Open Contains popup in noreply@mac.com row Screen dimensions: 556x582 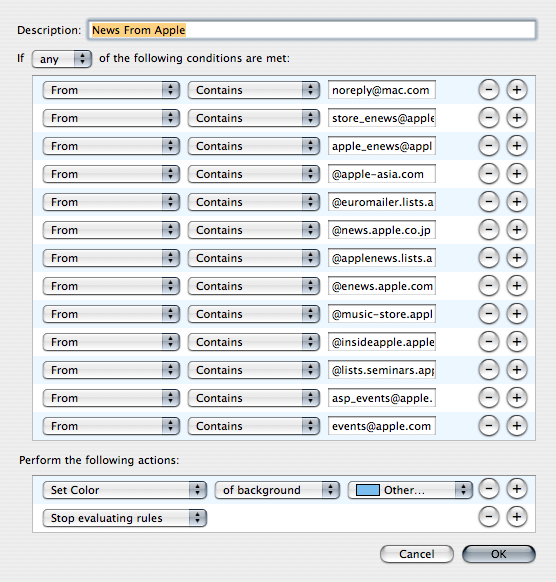254,90
